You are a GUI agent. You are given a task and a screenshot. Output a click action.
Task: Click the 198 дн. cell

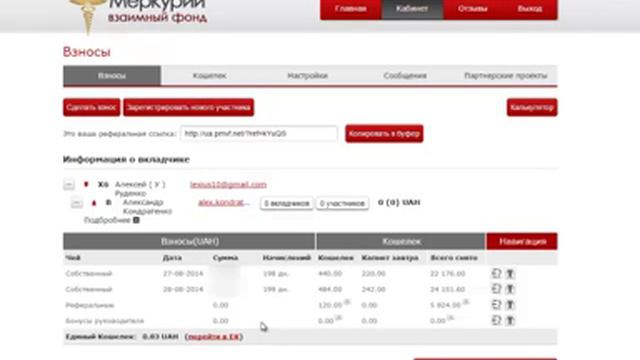pos(276,273)
